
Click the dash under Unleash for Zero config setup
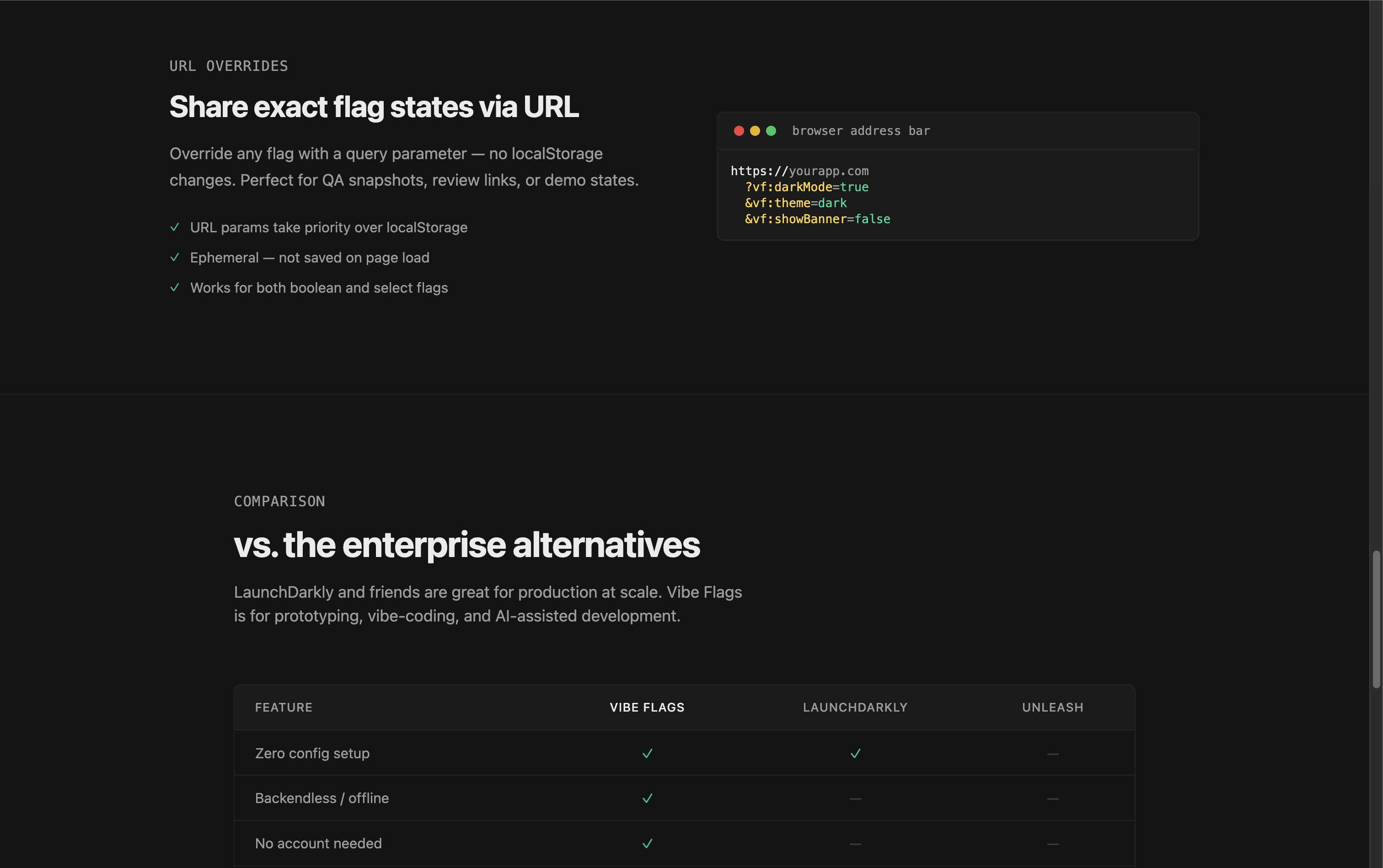click(1052, 753)
